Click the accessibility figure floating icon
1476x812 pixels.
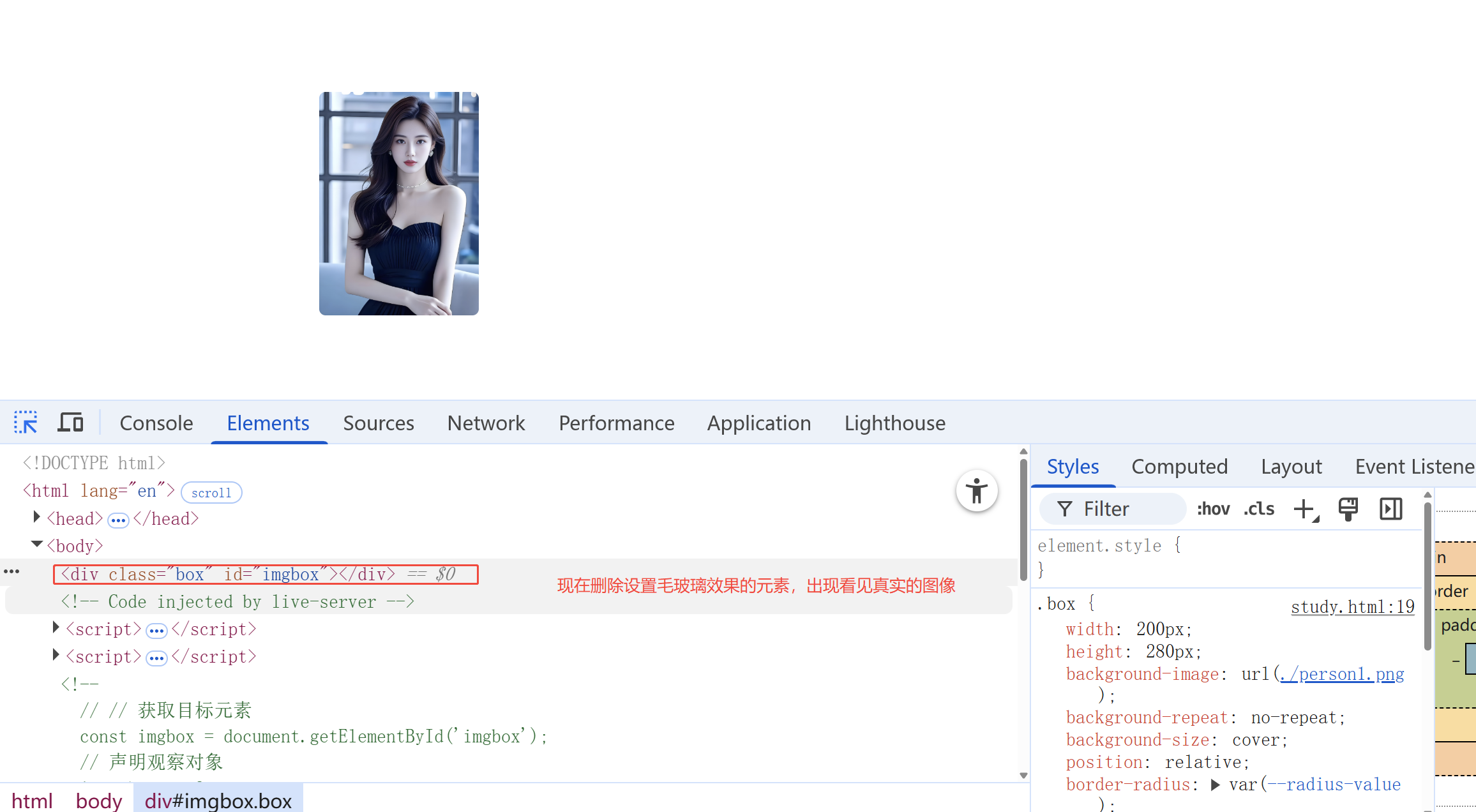click(x=976, y=492)
